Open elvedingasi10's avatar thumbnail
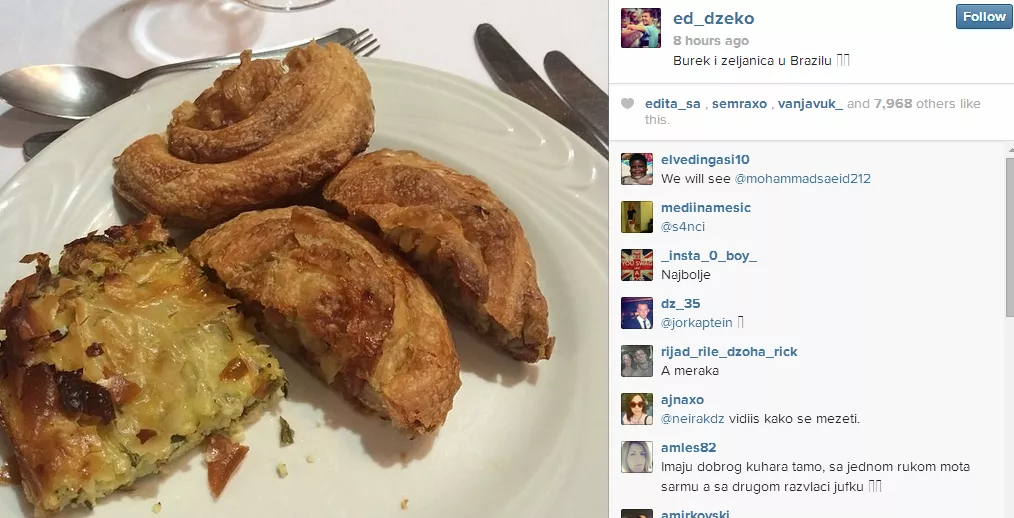Screen dimensions: 1014x518 [637, 169]
